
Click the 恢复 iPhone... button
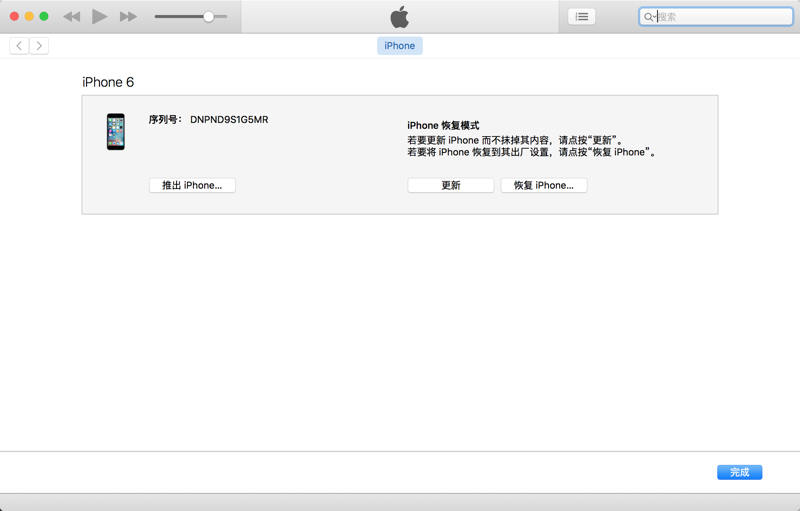(x=544, y=185)
